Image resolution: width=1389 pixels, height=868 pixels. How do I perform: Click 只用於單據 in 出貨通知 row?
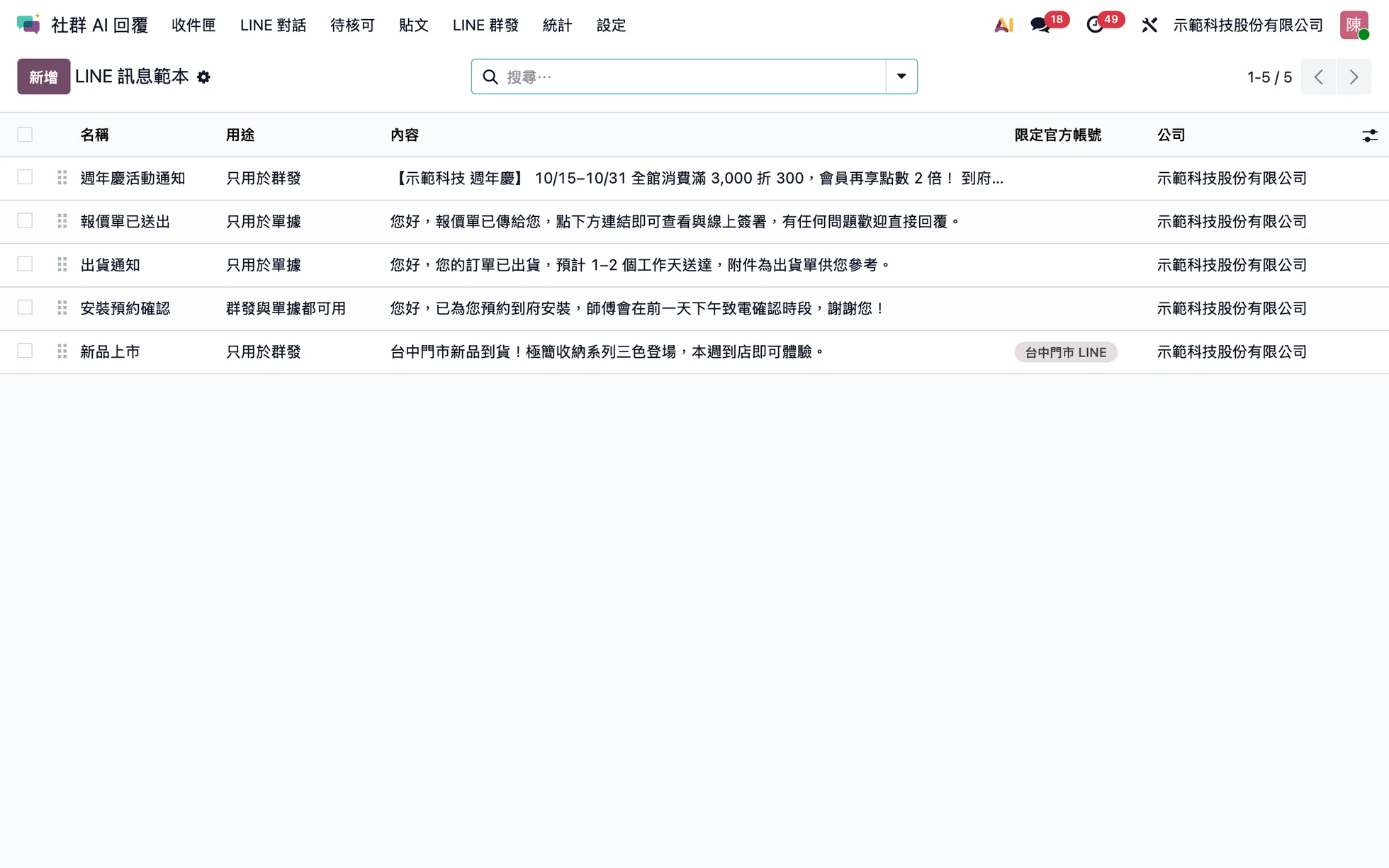coord(263,265)
